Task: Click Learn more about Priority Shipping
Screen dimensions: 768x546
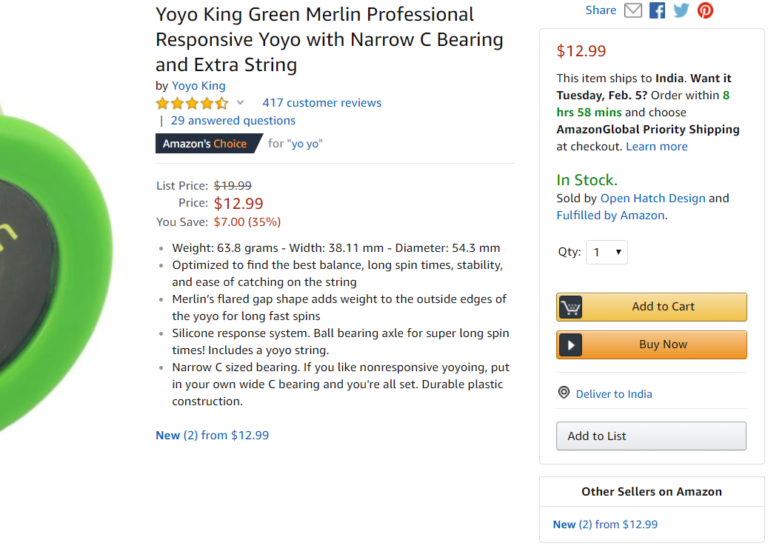Action: [656, 146]
